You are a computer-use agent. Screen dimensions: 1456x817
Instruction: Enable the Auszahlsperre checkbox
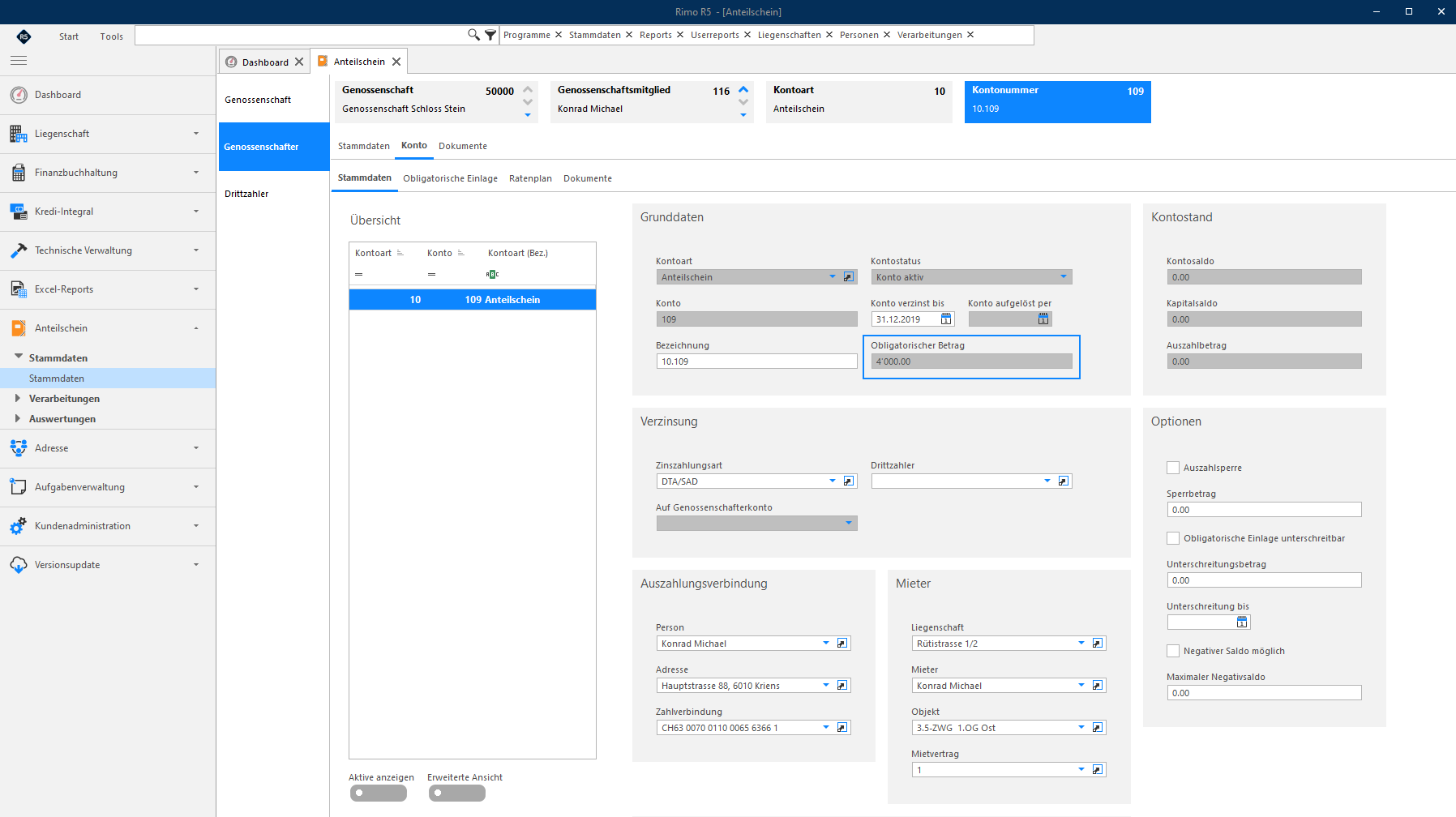(x=1173, y=468)
